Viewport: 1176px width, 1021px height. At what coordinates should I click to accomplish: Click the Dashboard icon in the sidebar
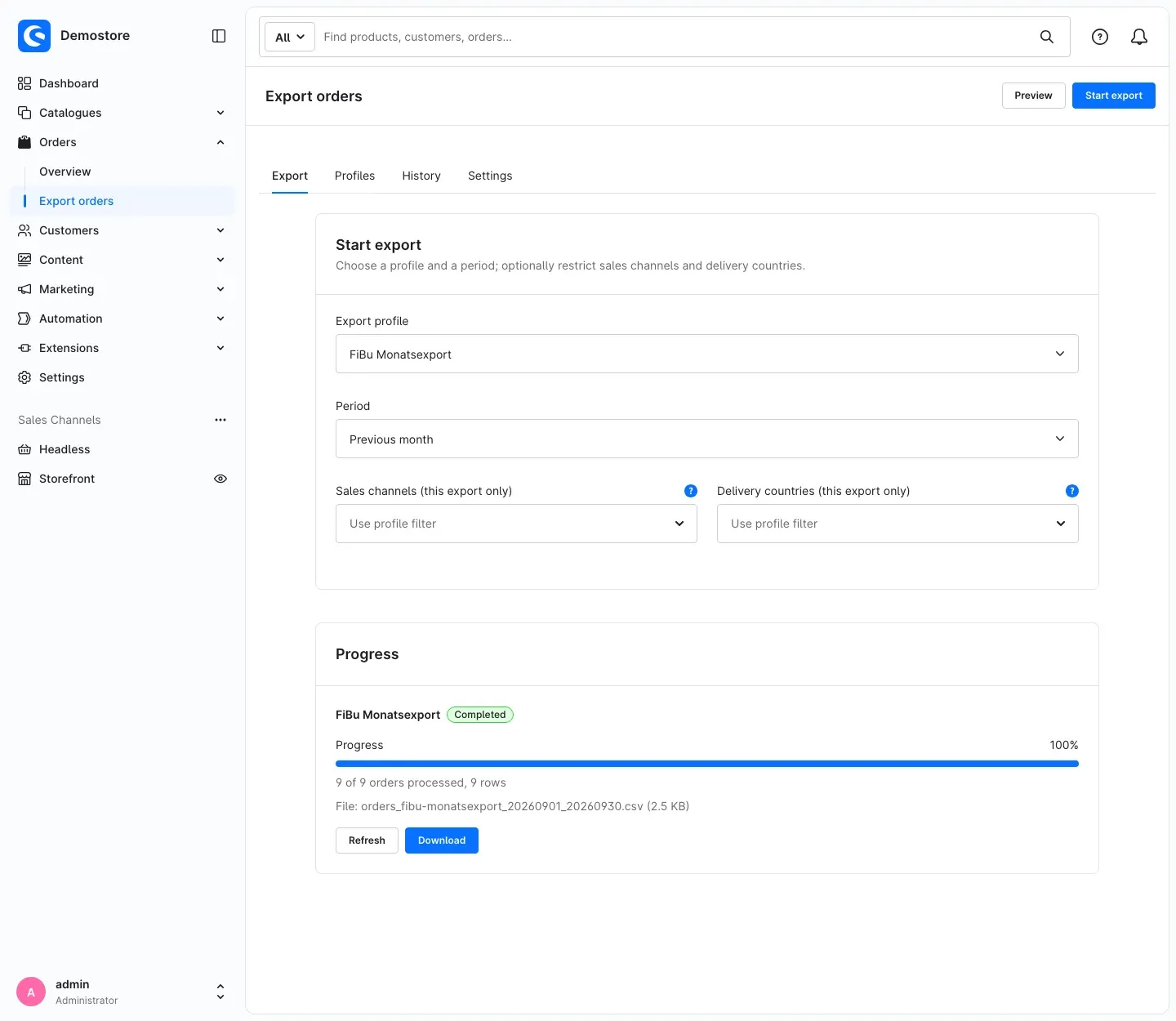24,83
